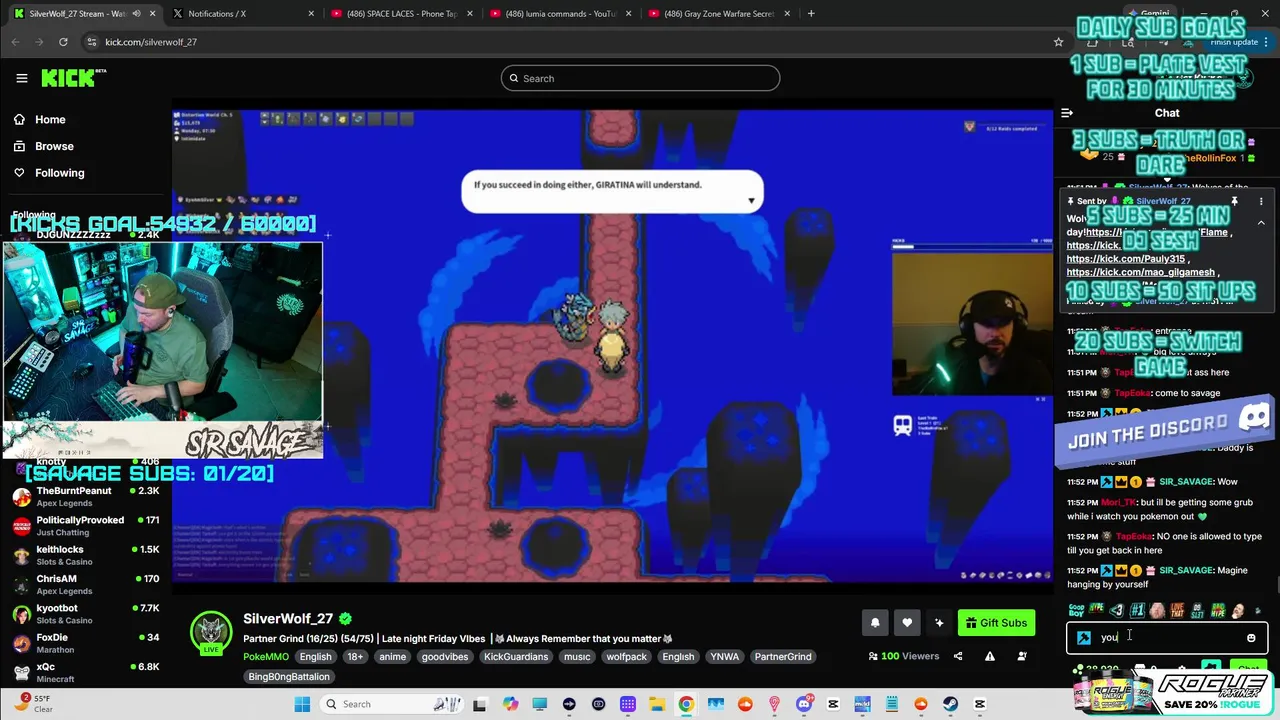
Task: Open PoliticallyProvoked followed channel
Action: [x=85, y=526]
